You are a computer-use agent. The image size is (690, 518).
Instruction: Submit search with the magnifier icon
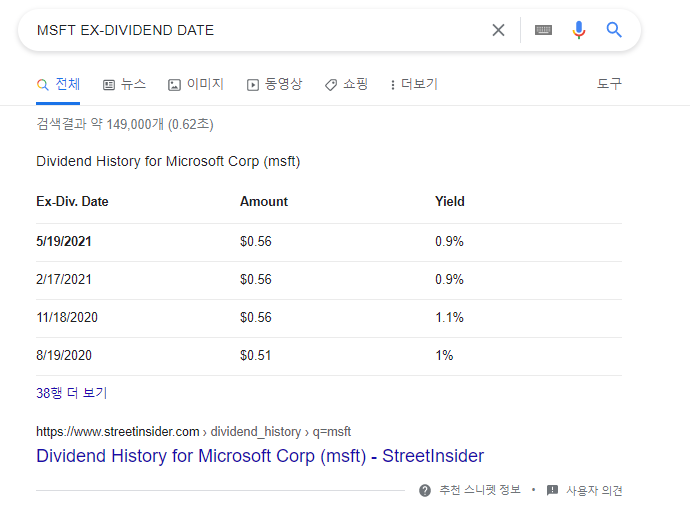614,30
